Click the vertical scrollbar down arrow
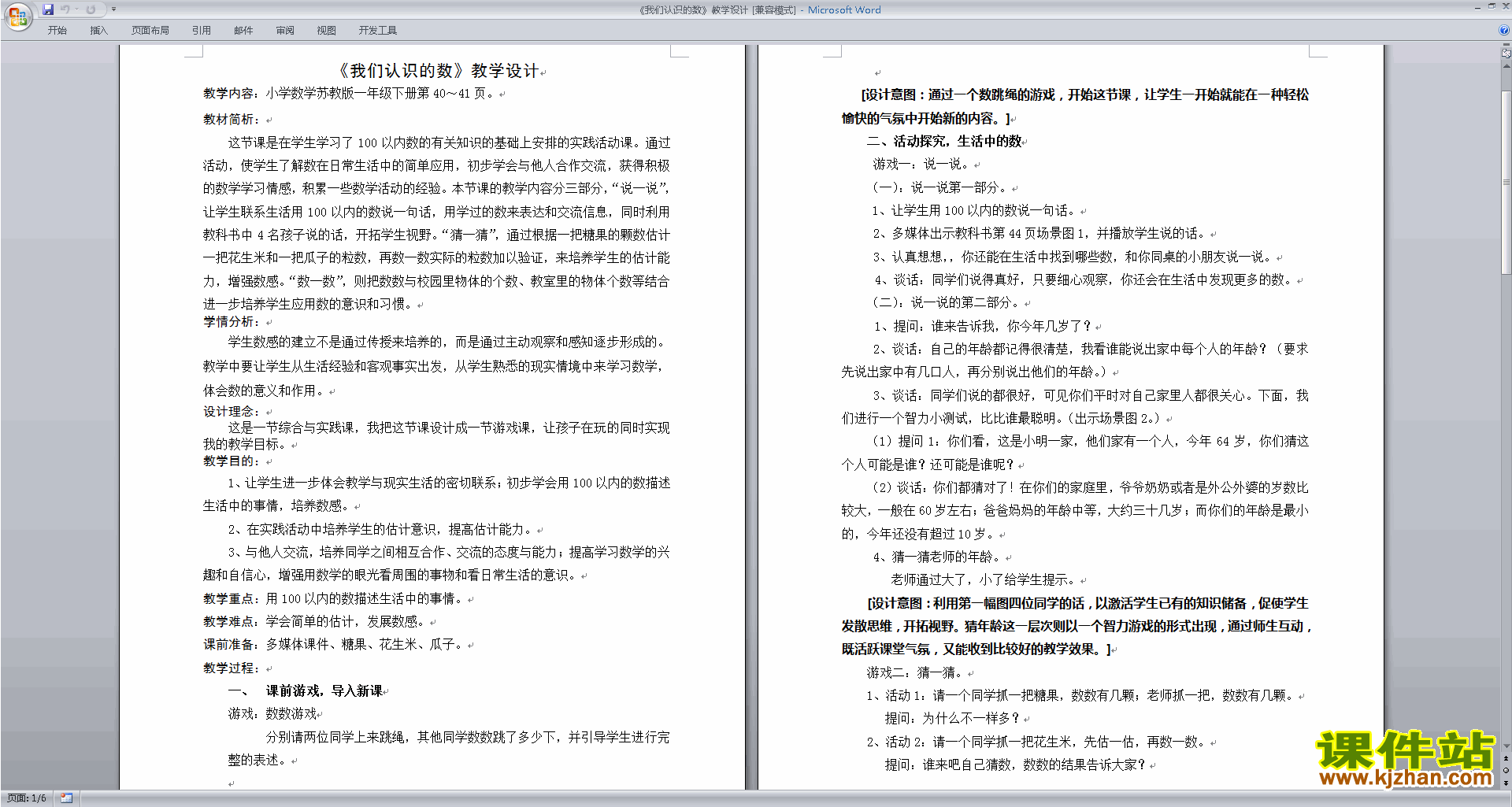Screen dimensions: 1512x807 (x=1506, y=746)
